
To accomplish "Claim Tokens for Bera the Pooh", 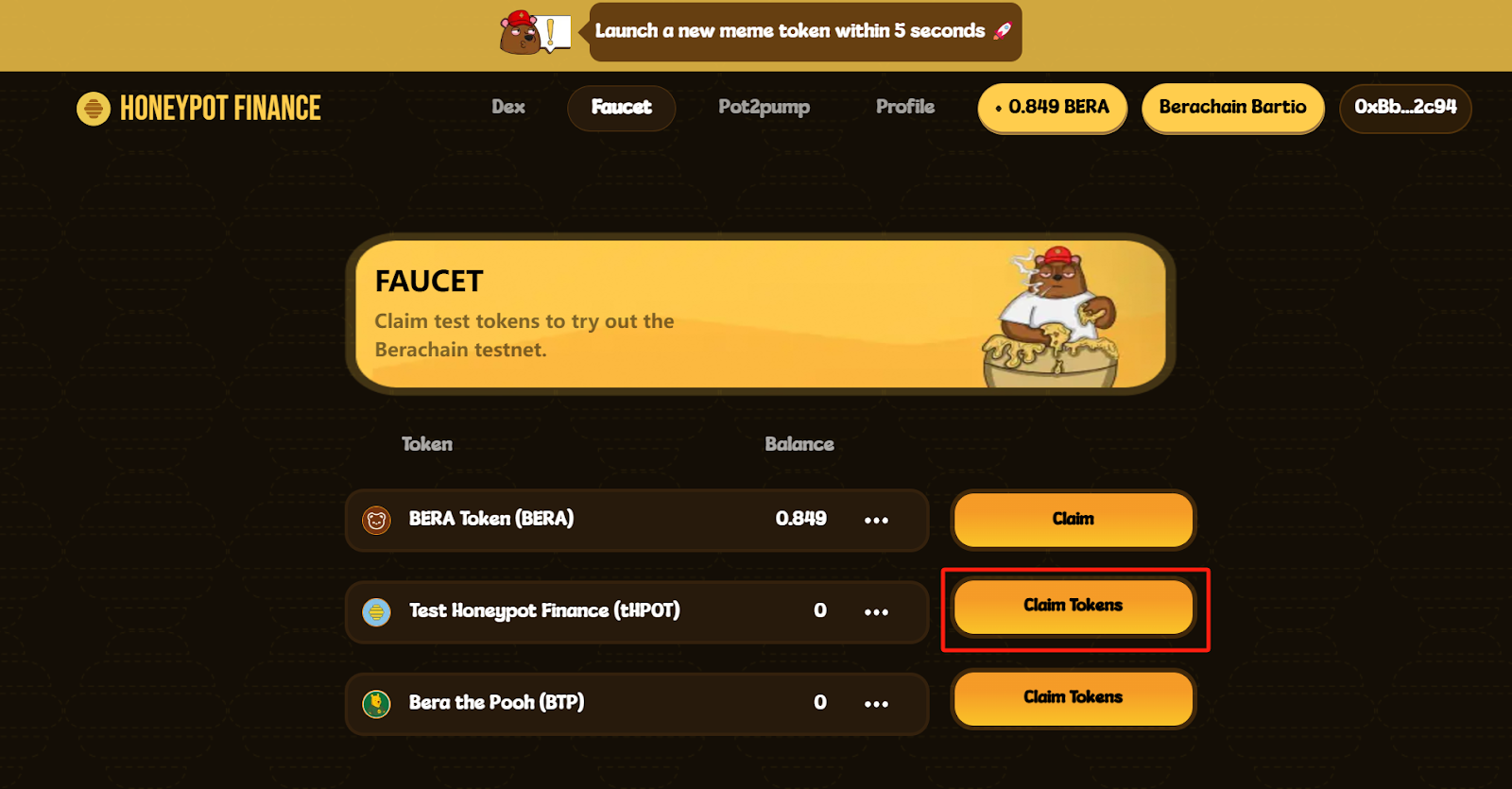I will tap(1074, 697).
